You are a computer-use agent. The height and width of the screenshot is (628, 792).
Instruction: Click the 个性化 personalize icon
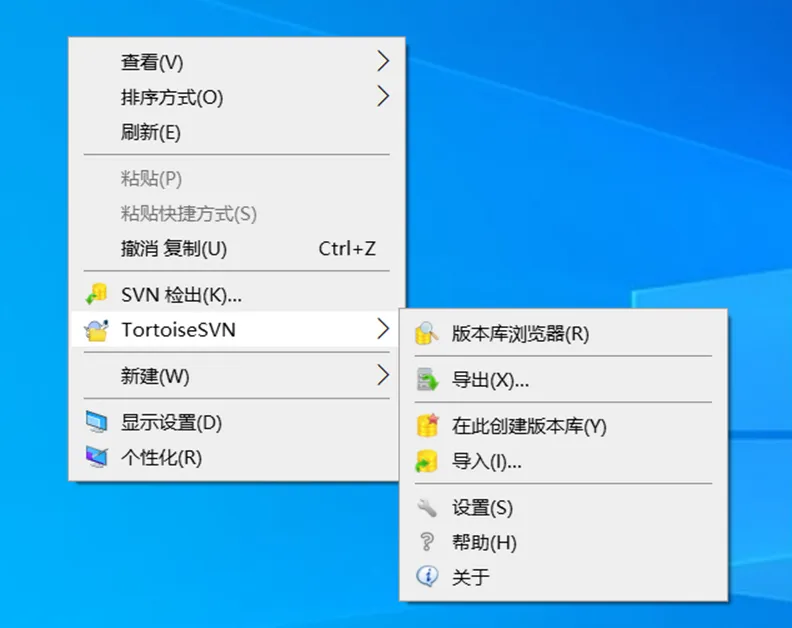pos(96,457)
